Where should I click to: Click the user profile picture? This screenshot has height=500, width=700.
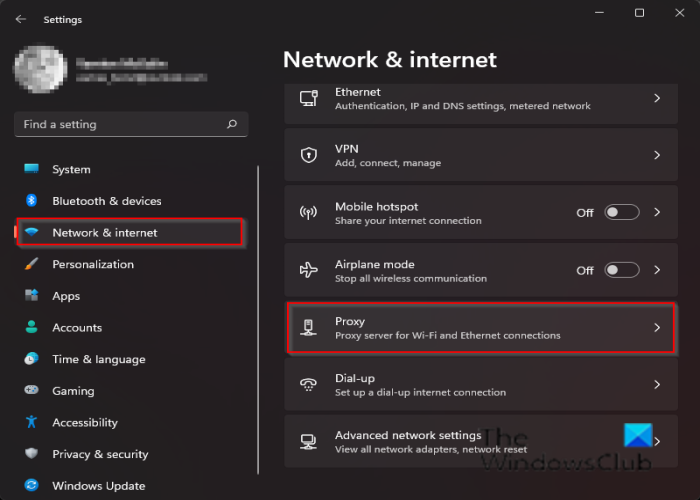point(41,69)
